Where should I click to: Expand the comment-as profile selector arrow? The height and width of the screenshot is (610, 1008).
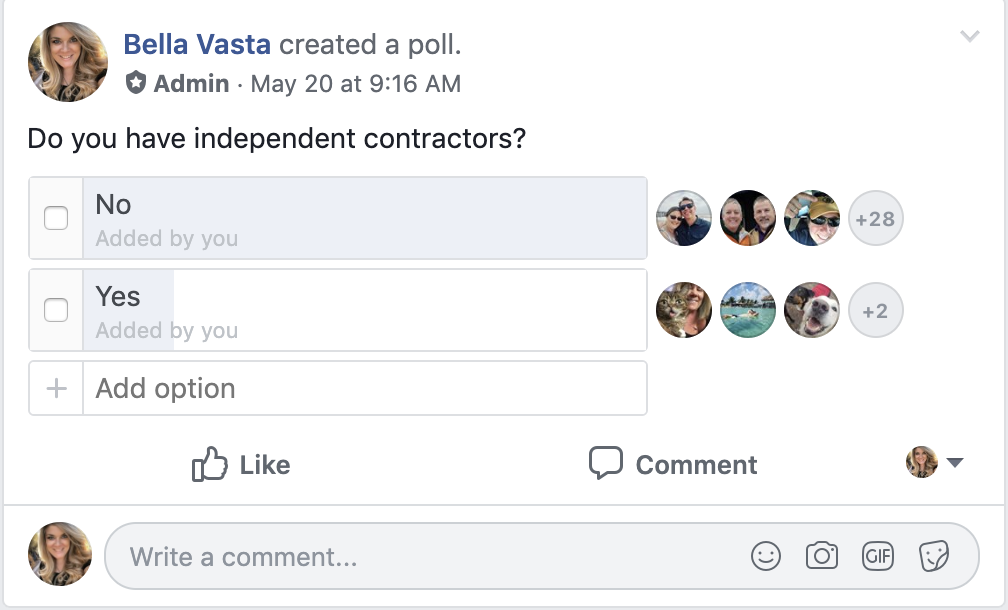(x=955, y=462)
